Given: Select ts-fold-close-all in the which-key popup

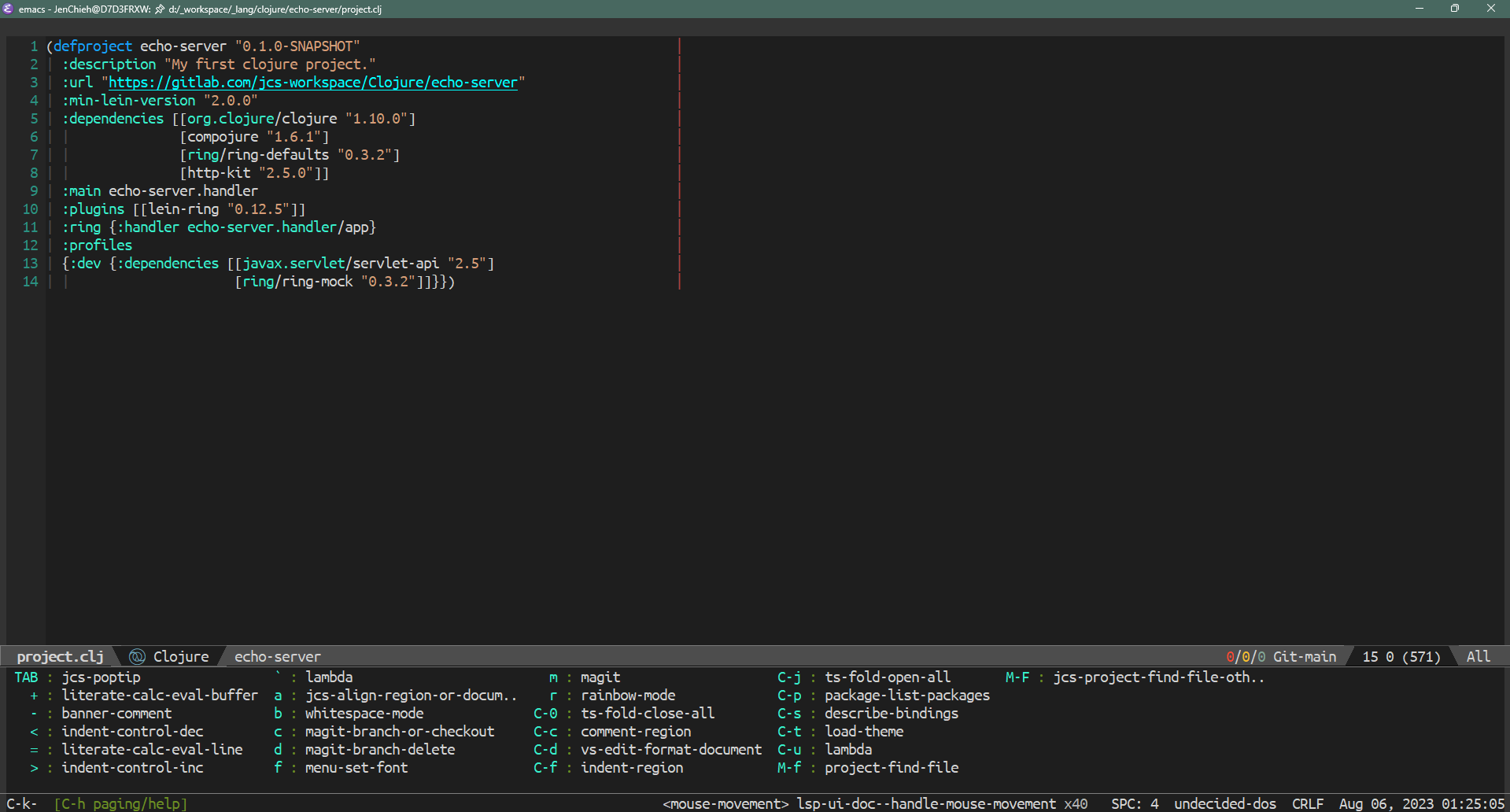Looking at the screenshot, I should point(647,714).
